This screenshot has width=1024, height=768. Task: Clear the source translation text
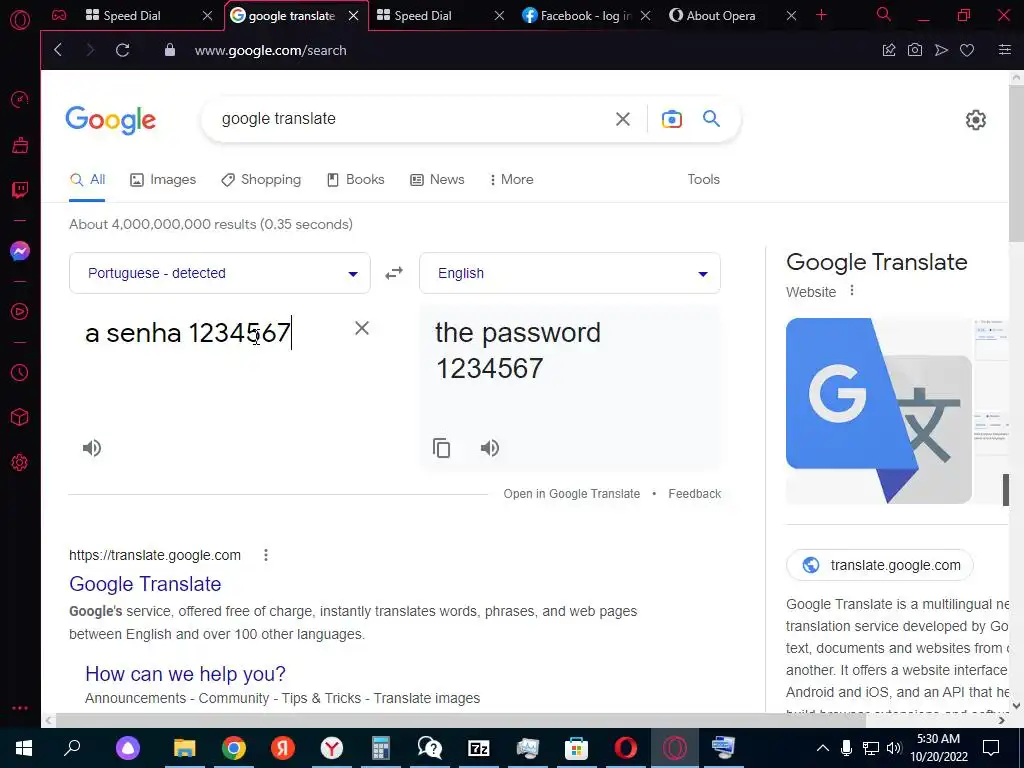click(x=362, y=328)
